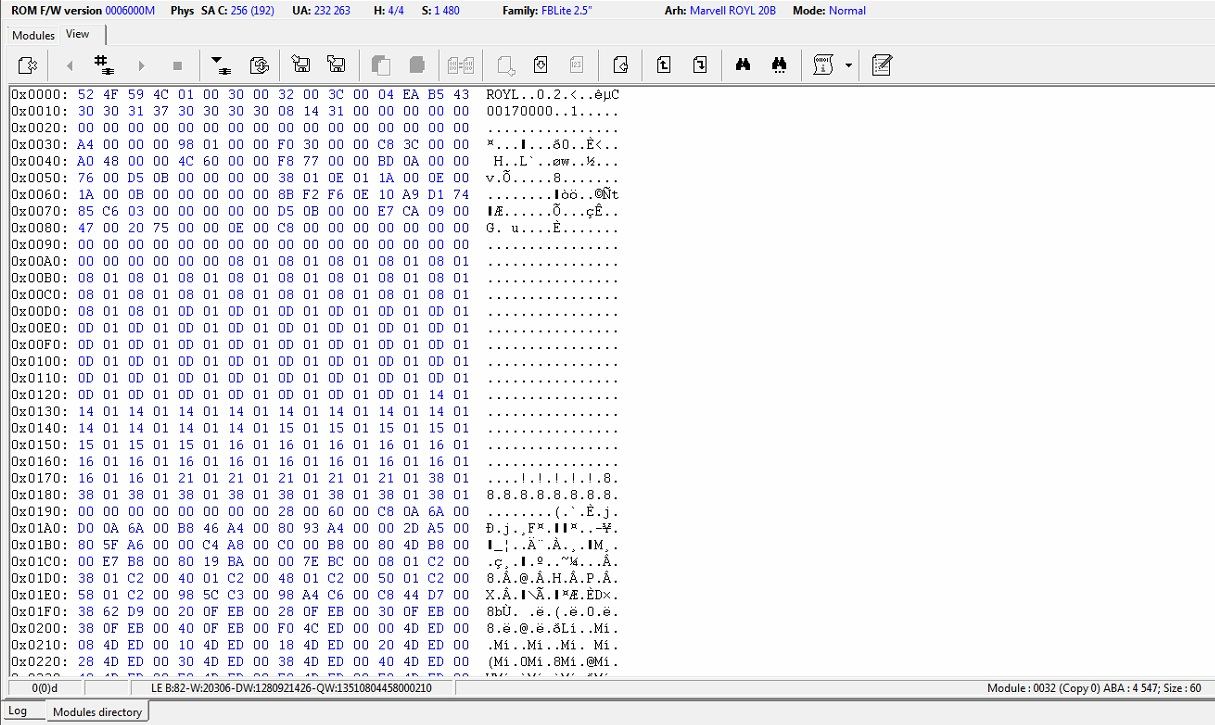This screenshot has width=1215, height=725.
Task: Click hex row offset 0x01F0
Action: pos(40,611)
